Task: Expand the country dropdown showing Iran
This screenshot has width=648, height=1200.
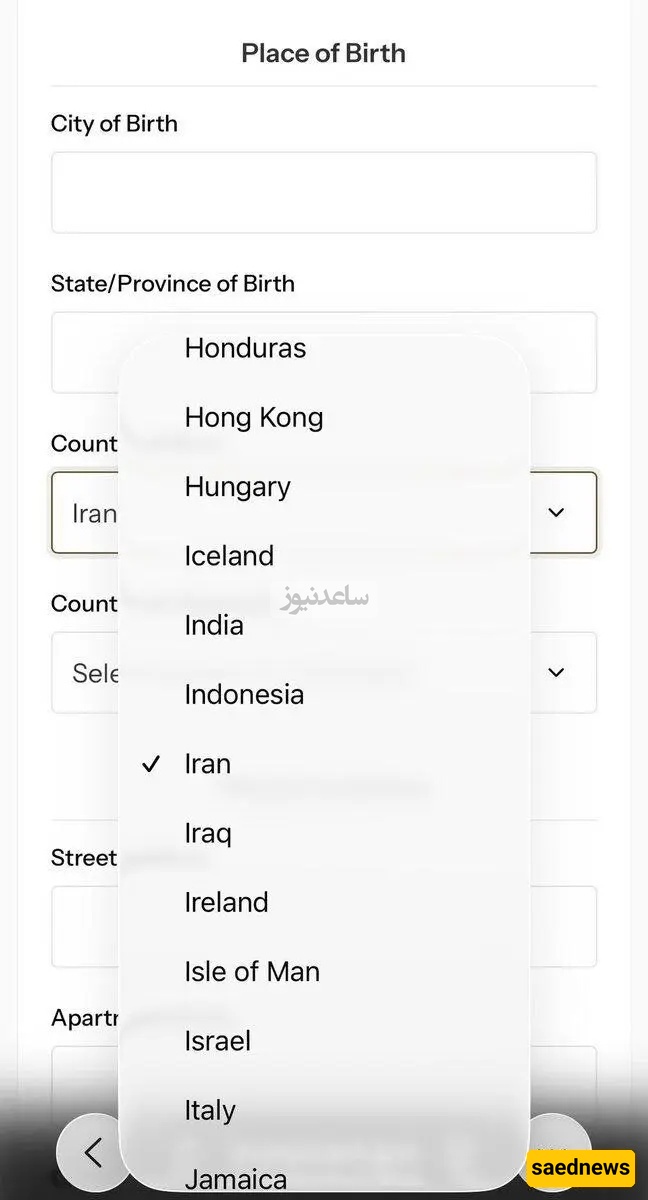Action: coord(557,512)
